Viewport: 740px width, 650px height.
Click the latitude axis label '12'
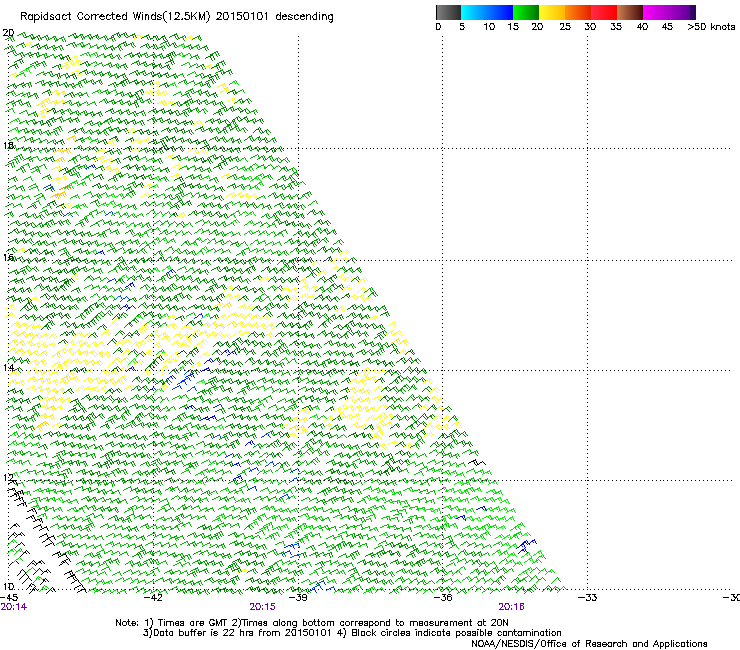click(x=8, y=478)
